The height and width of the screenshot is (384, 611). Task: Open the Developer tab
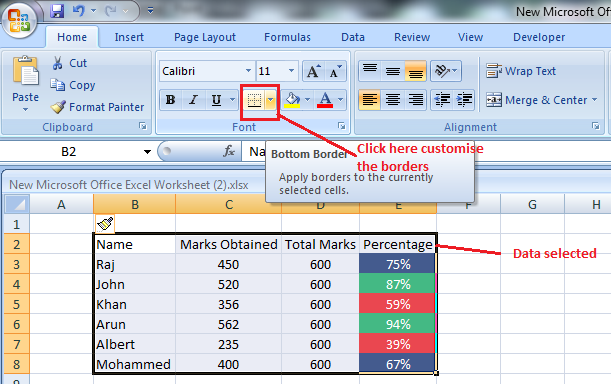point(539,37)
